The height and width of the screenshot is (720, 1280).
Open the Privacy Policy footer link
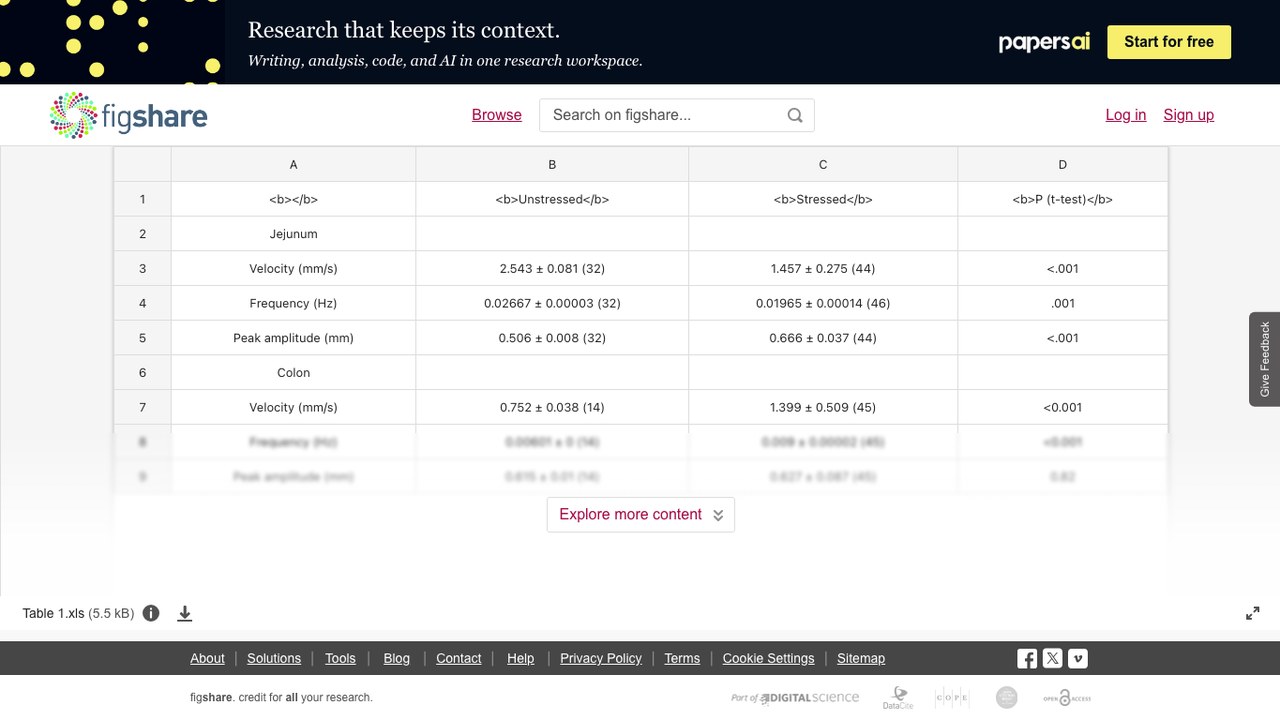click(601, 658)
